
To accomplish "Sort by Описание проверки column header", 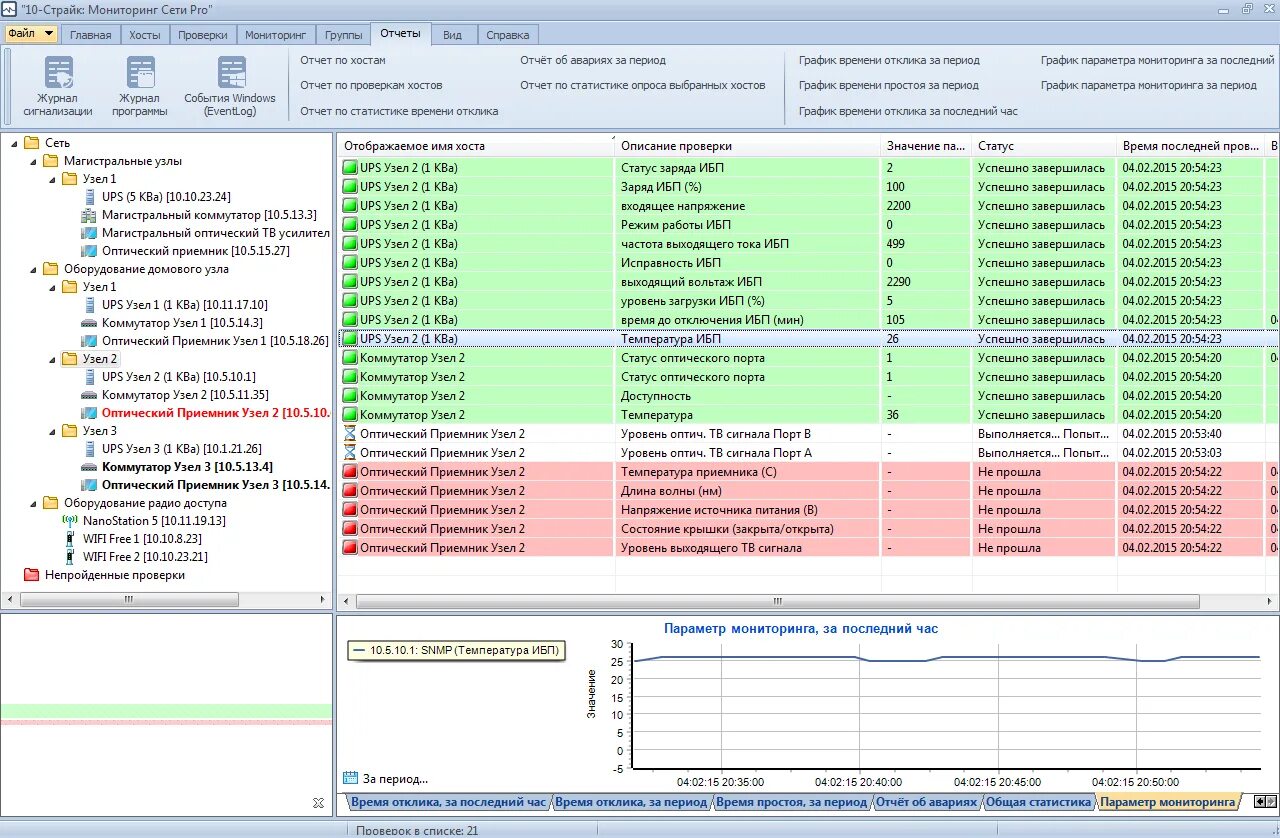I will [x=747, y=146].
